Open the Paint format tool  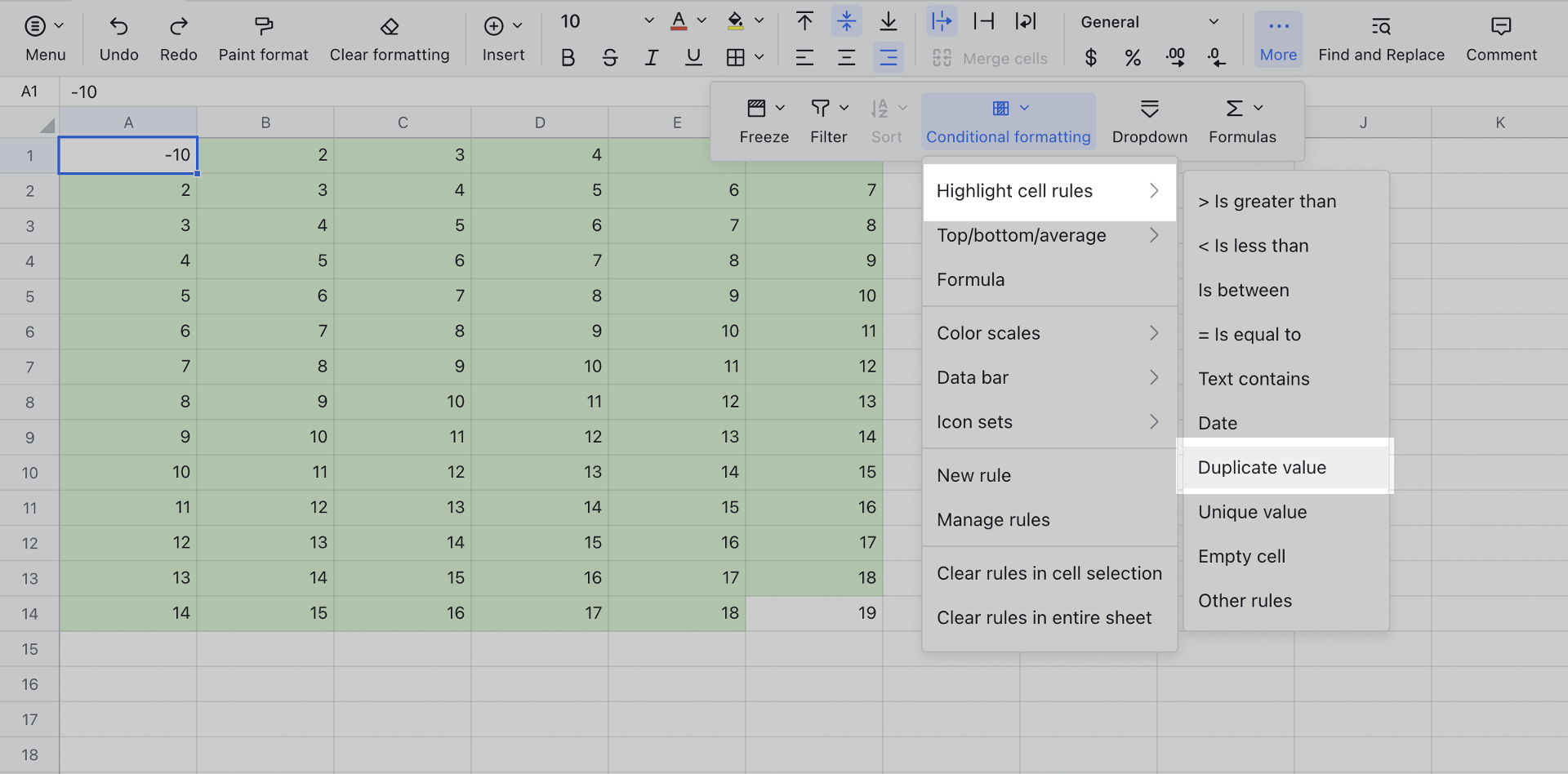coord(263,37)
